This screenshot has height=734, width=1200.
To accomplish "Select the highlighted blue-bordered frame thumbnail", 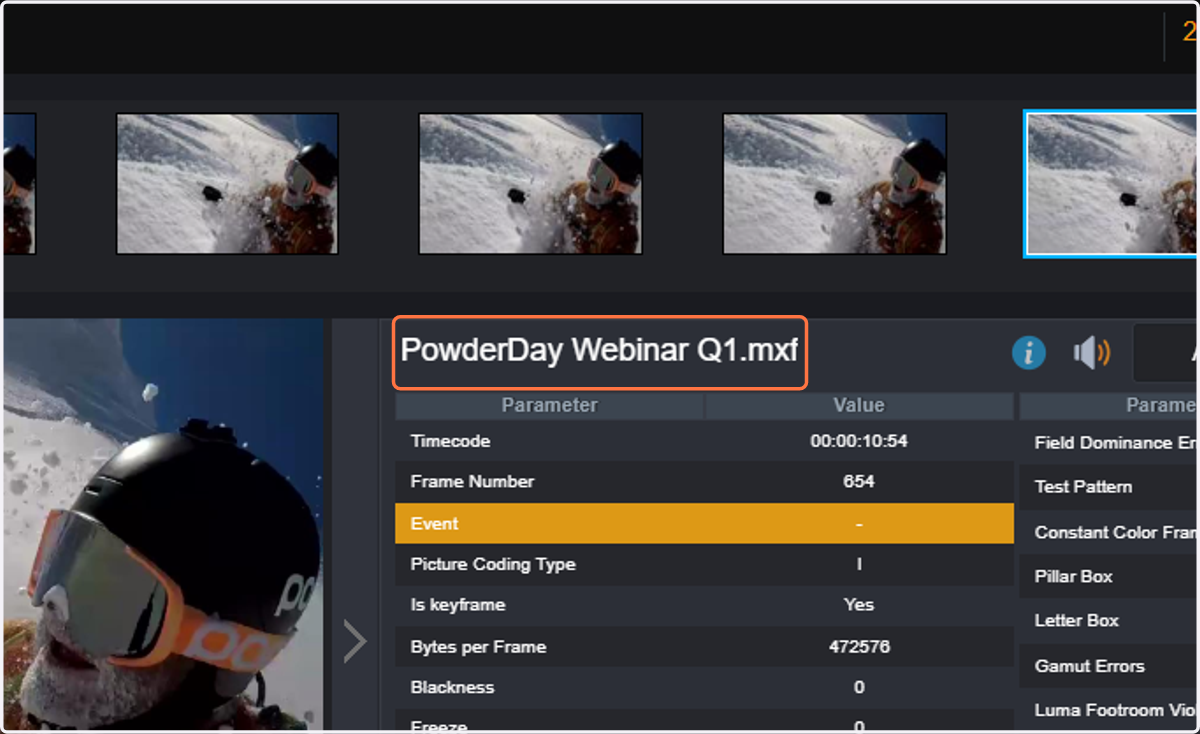I will coord(1111,184).
